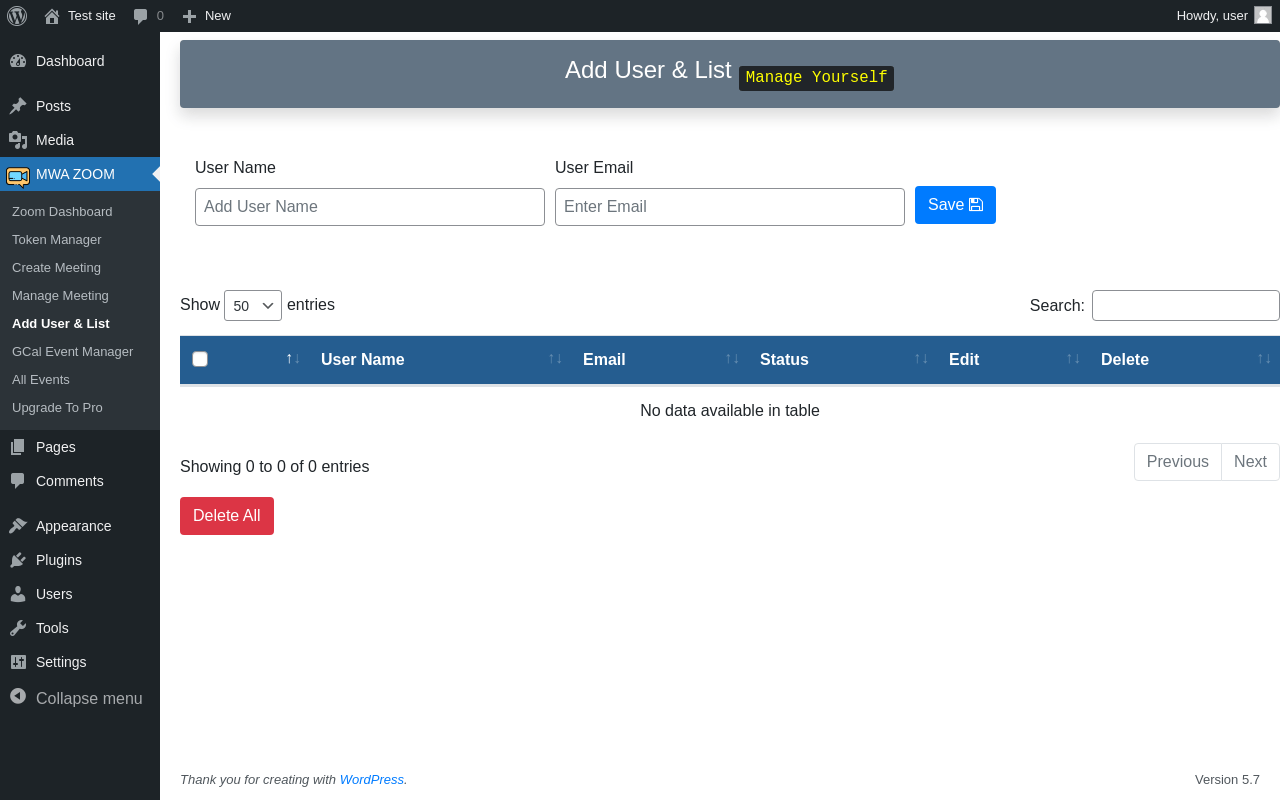
Task: Click the Comments bubble icon in sidebar
Action: tap(18, 481)
